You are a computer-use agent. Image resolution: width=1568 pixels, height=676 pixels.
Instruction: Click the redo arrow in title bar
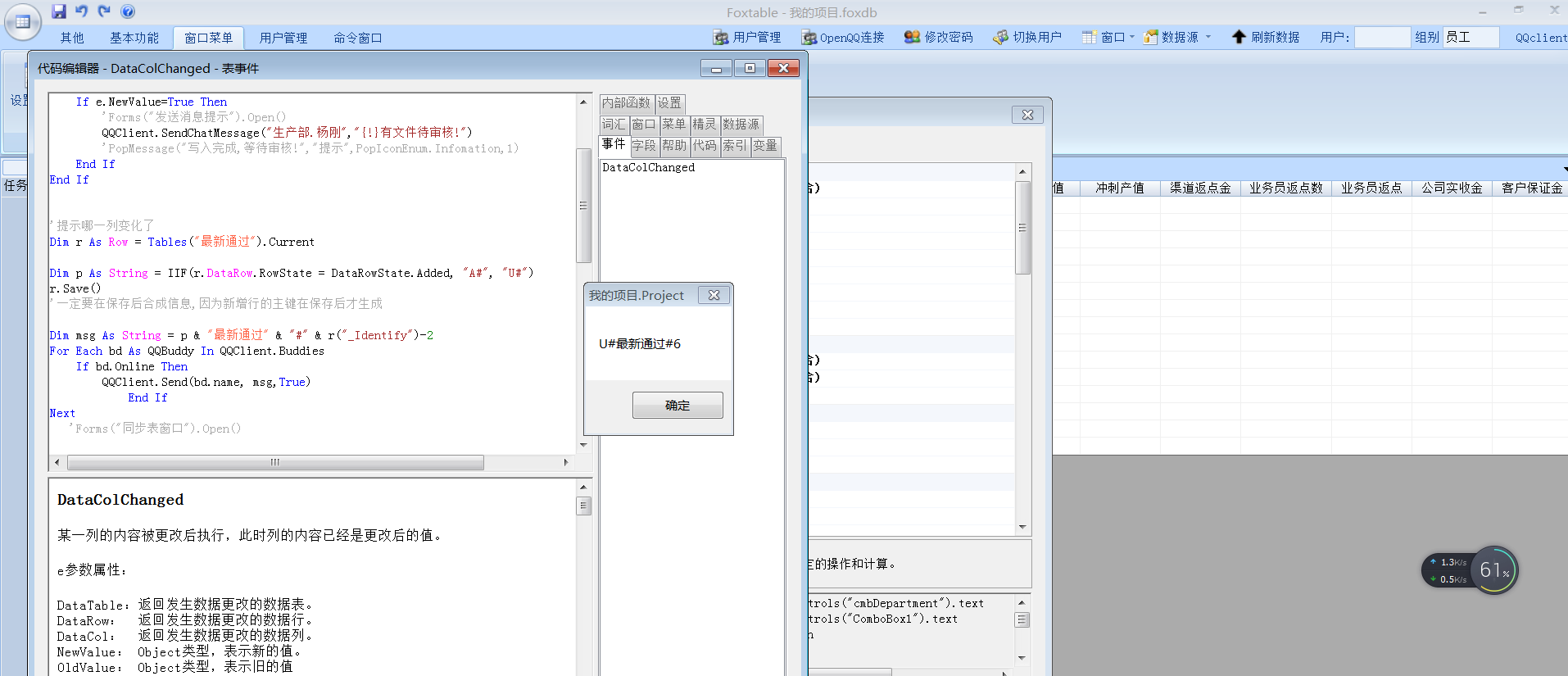click(104, 11)
